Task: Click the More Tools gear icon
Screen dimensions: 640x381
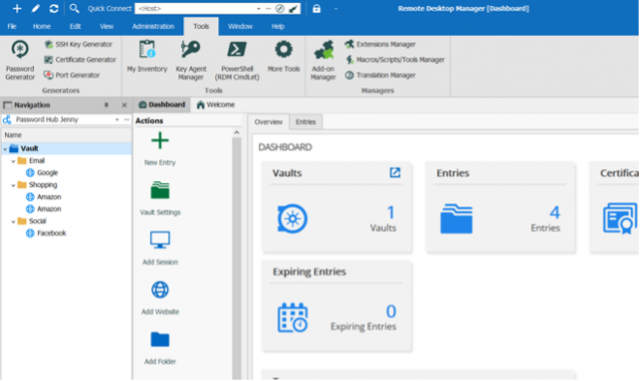Action: 283,50
